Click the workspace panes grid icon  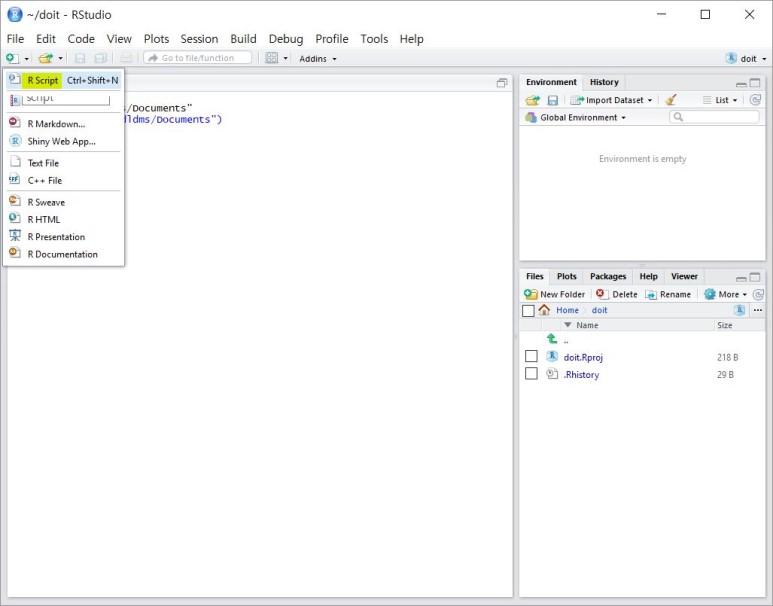272,58
